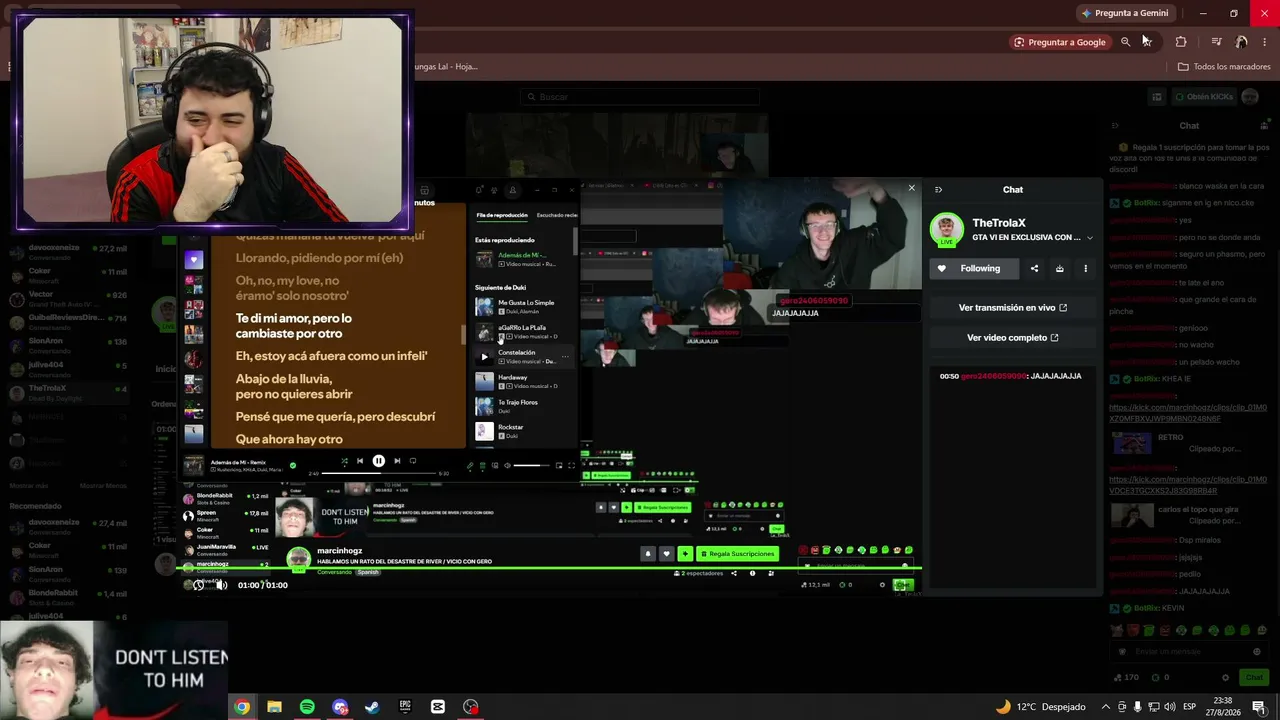Collapse the clip Chat panel
The height and width of the screenshot is (720, 1280).
pyautogui.click(x=938, y=189)
